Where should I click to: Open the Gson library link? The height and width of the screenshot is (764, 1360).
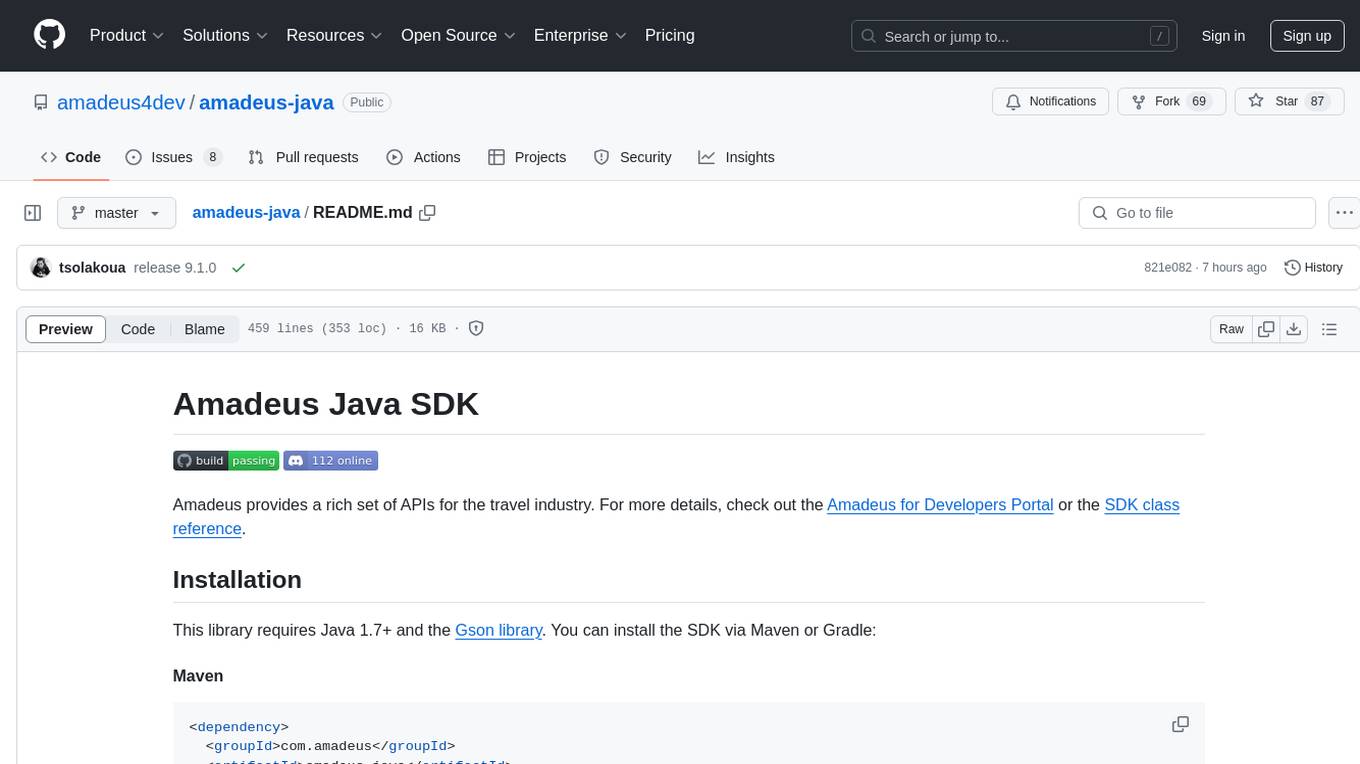point(499,630)
